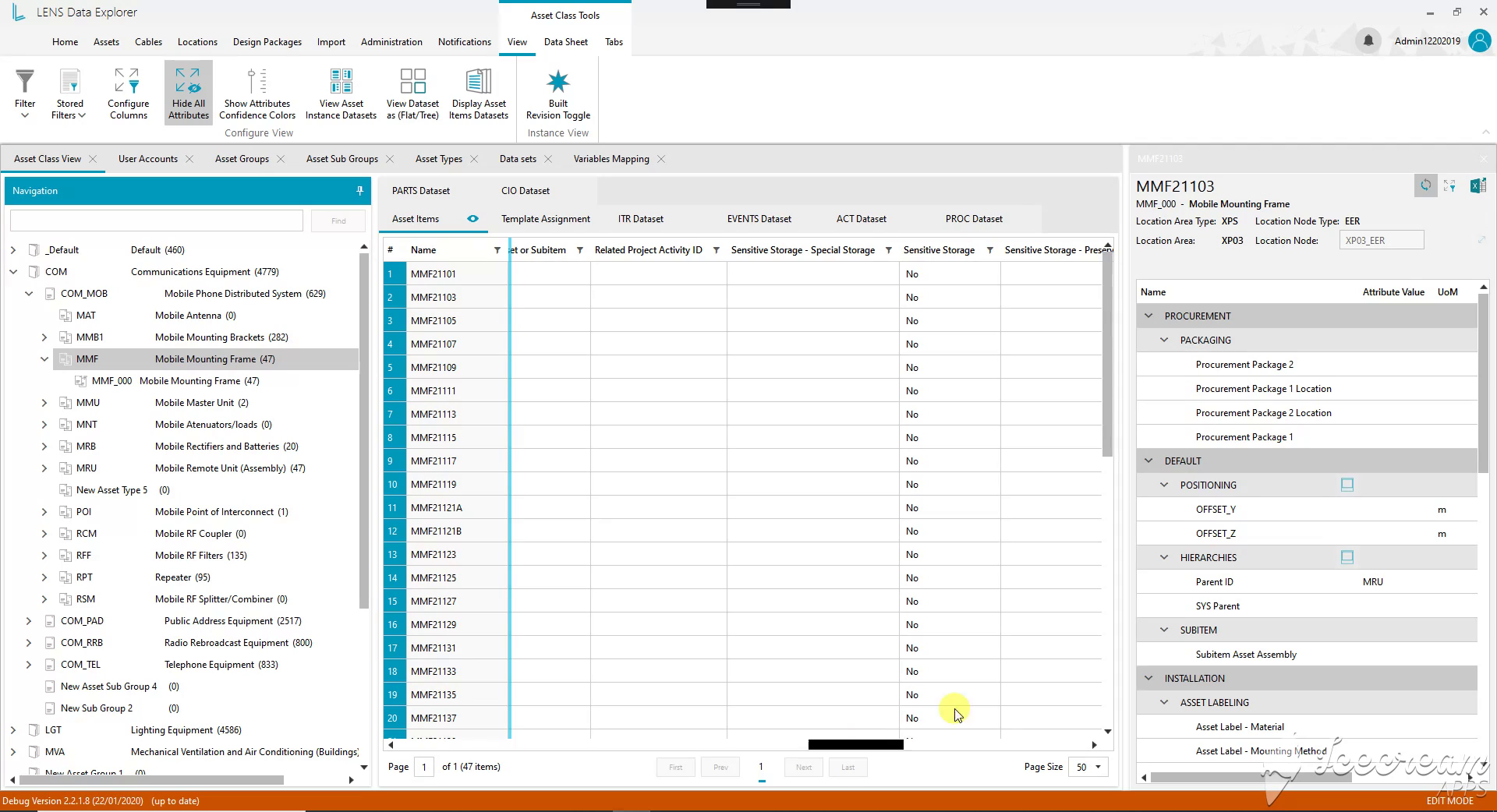Toggle Hide All Attributes button
Viewport: 1497px width, 812px height.
[189, 92]
